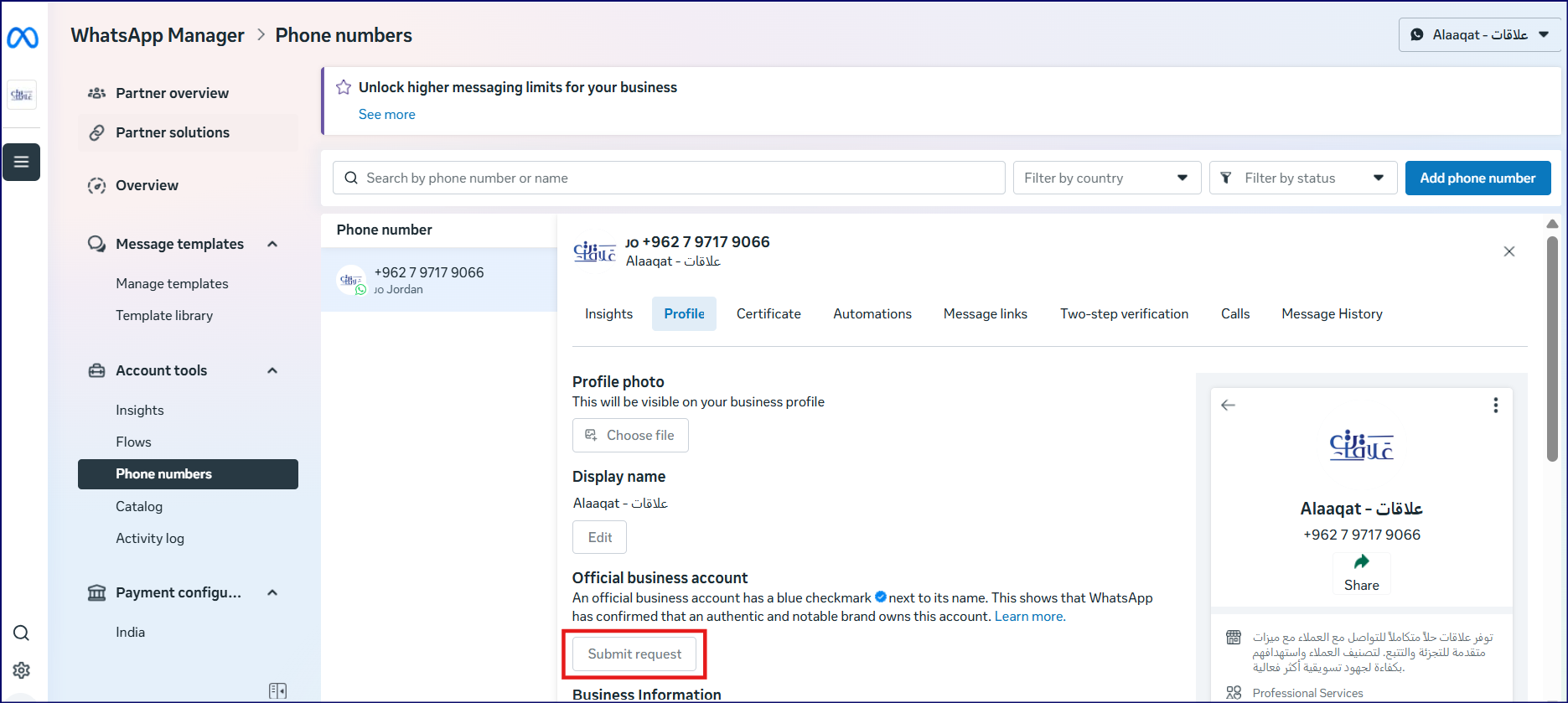Go to the Automations tab
The height and width of the screenshot is (703, 1568).
click(872, 313)
